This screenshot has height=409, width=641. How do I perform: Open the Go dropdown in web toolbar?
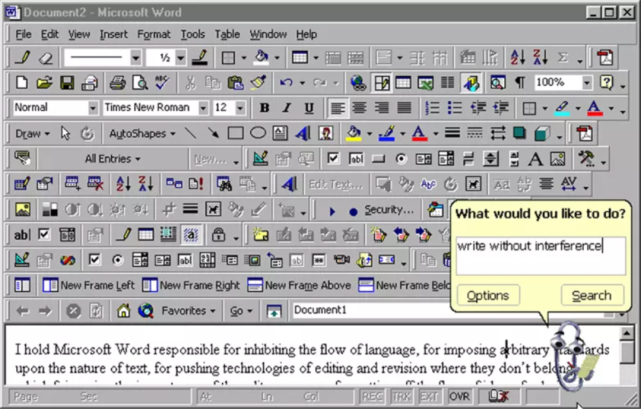241,311
